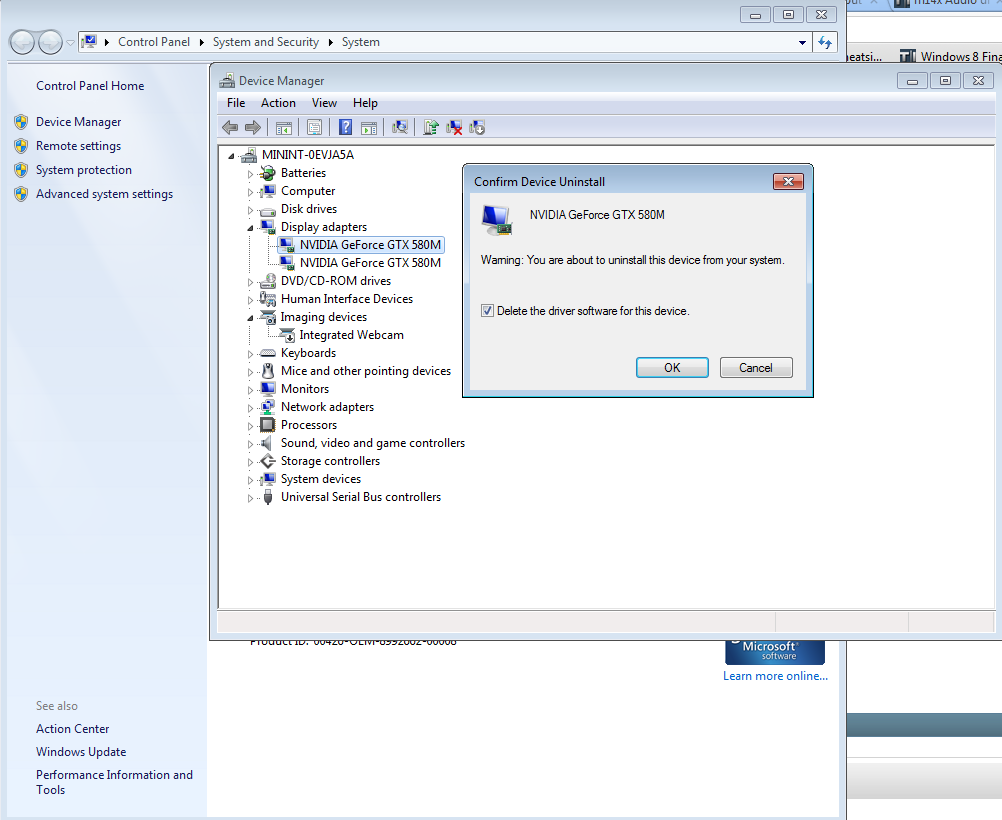Screen dimensions: 1002x820
Task: Open the Action menu
Action: [x=278, y=103]
